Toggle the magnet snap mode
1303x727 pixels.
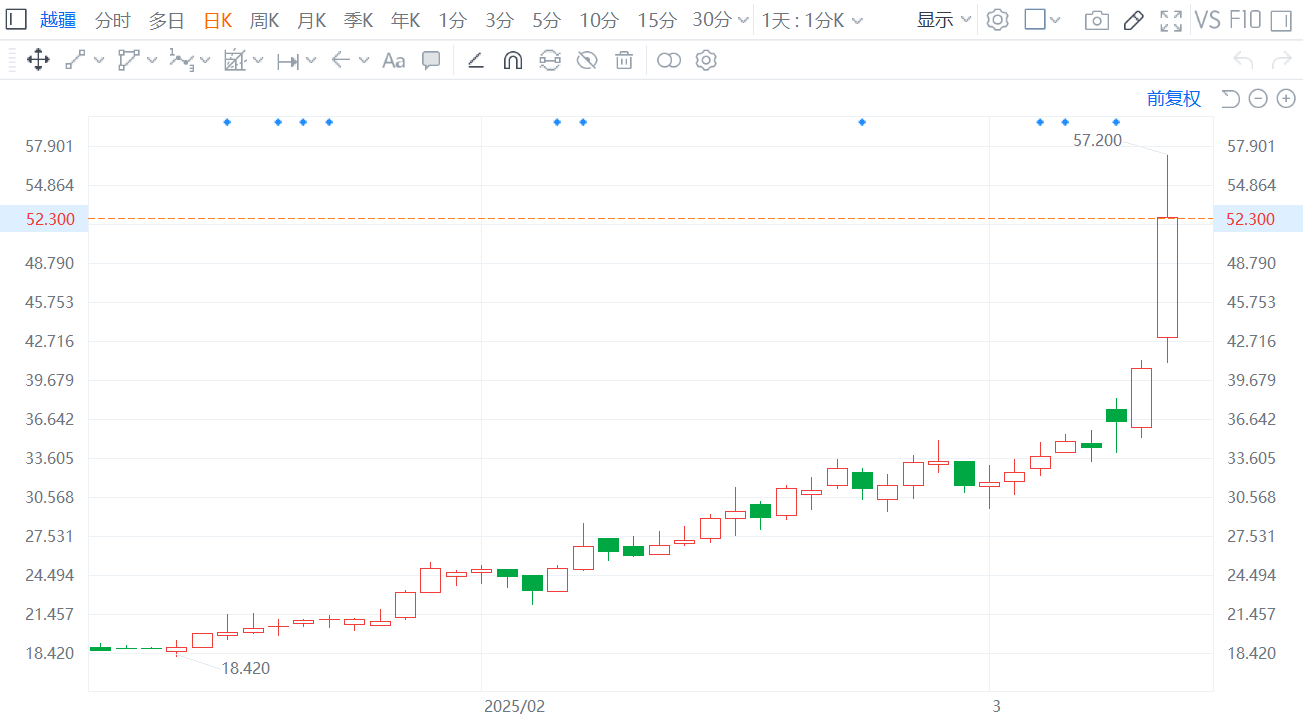512,60
